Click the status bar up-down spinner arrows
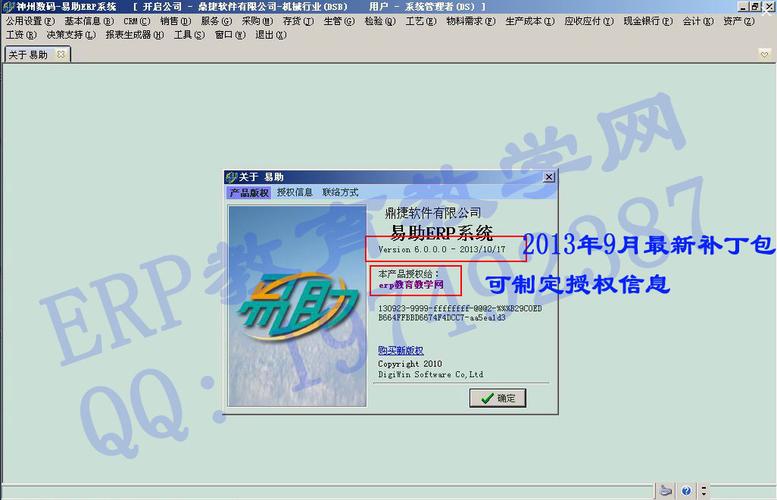Viewport: 777px width, 500px height. pyautogui.click(x=705, y=491)
